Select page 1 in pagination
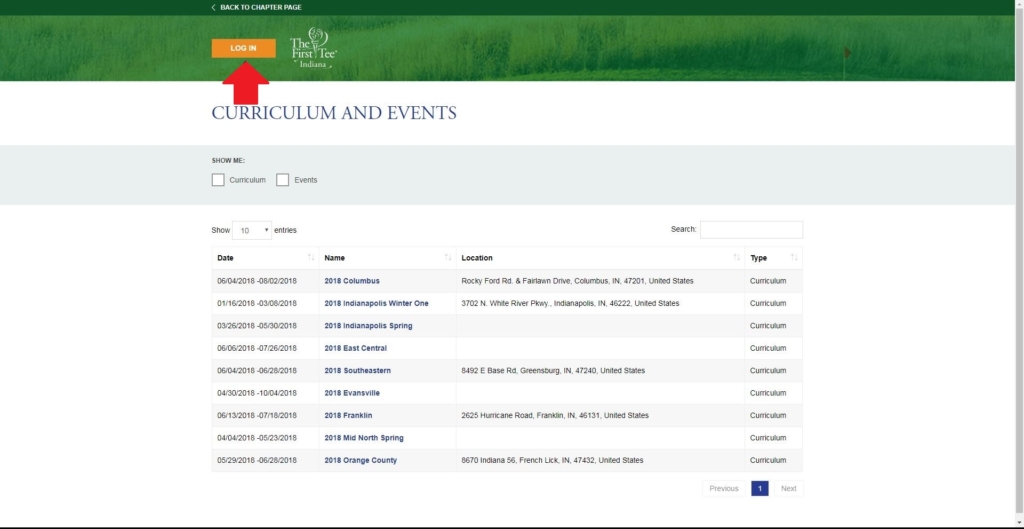This screenshot has width=1024, height=529. tap(759, 488)
